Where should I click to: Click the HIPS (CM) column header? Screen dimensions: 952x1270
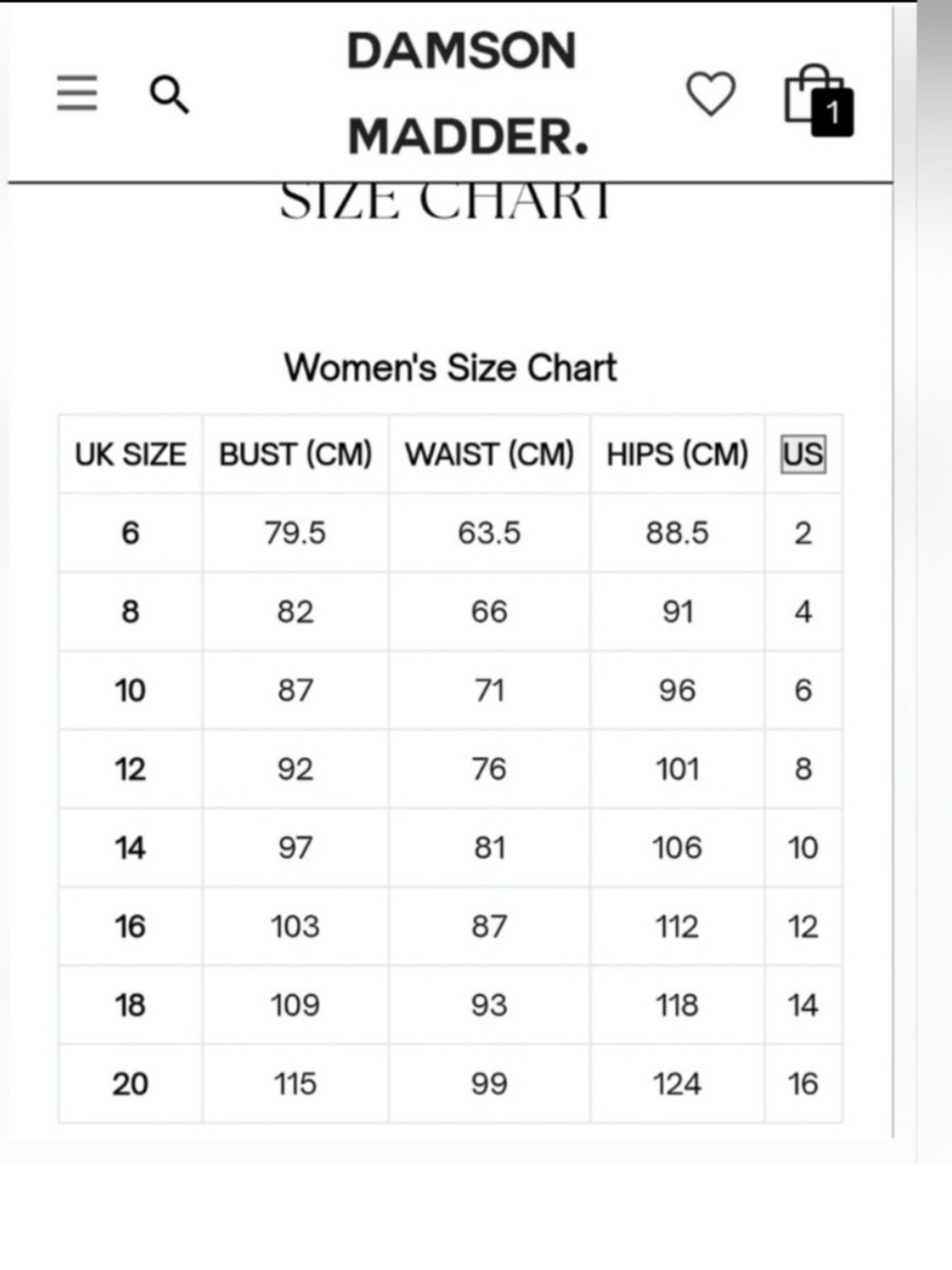coord(678,454)
